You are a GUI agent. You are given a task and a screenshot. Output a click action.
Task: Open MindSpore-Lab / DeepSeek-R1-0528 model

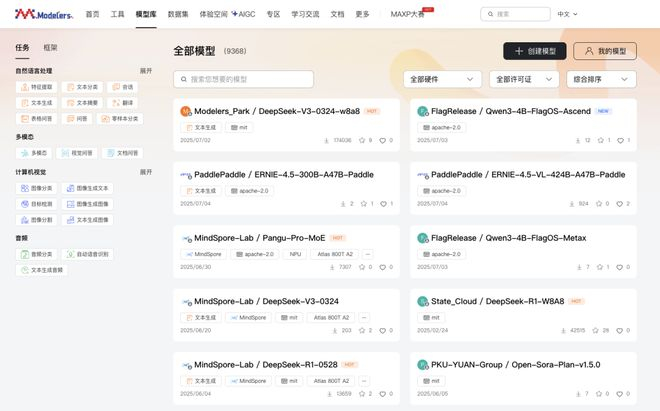266,365
